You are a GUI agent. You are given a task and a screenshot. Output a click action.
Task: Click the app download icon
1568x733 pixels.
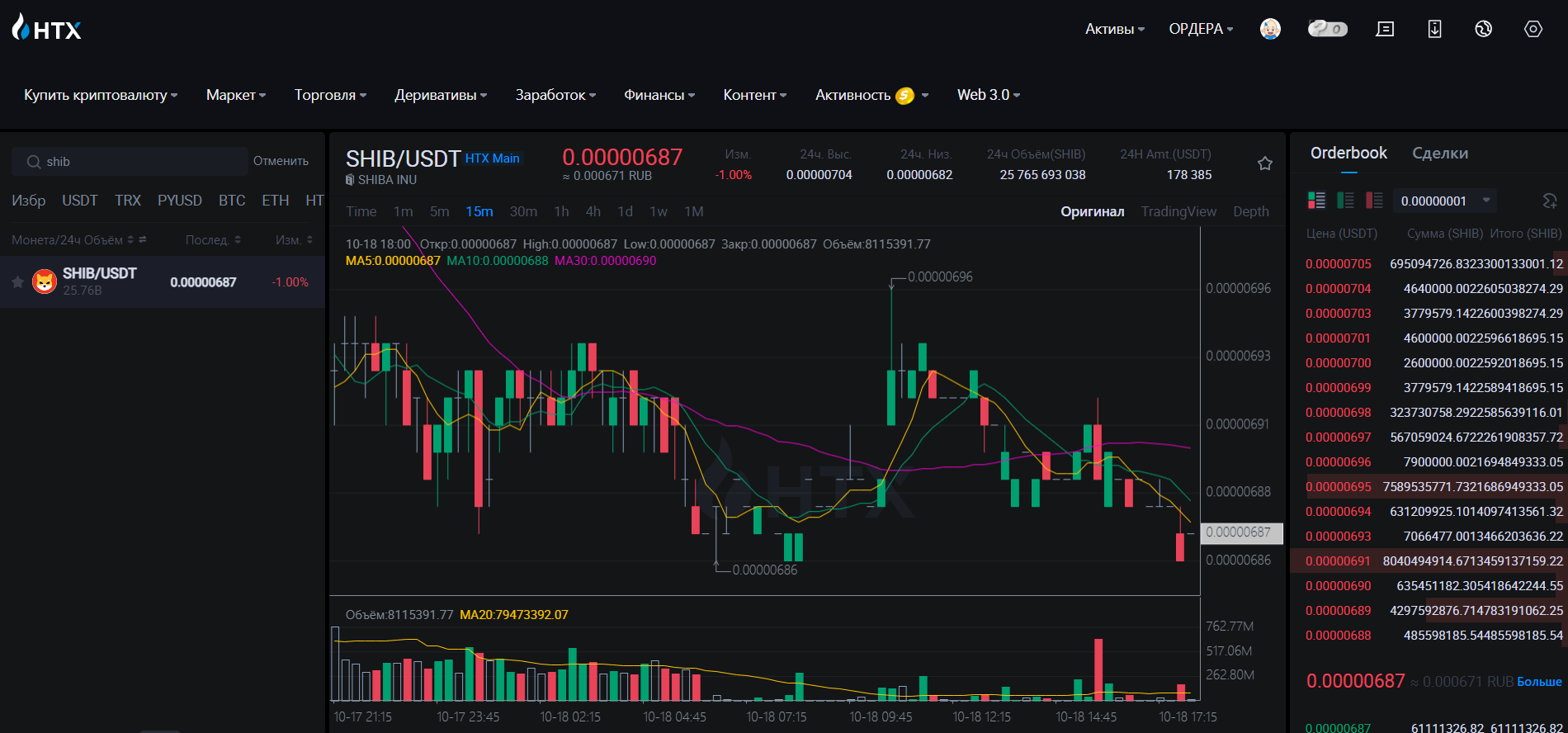pyautogui.click(x=1435, y=29)
